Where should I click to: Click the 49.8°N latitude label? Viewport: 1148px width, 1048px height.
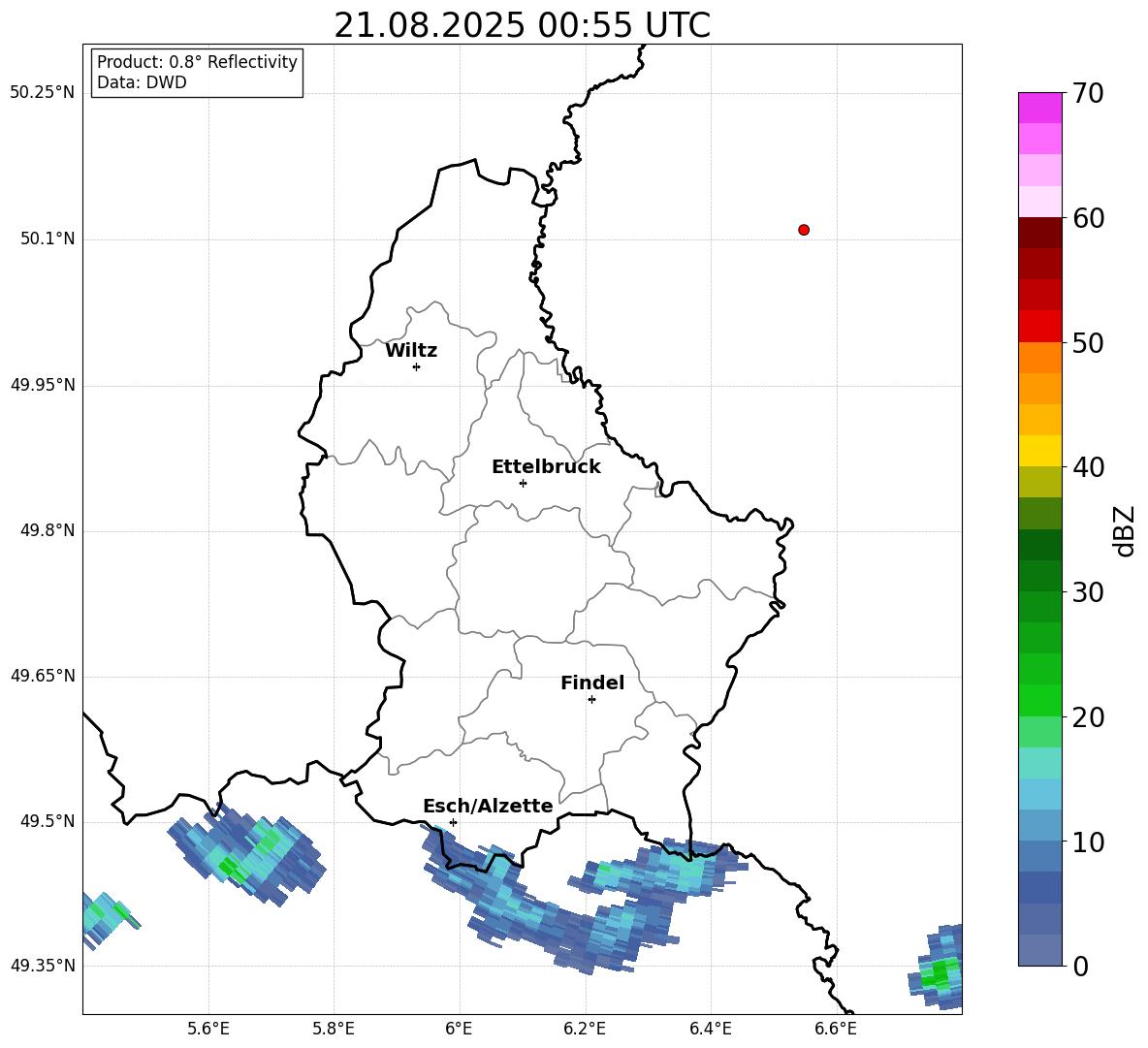(x=48, y=530)
